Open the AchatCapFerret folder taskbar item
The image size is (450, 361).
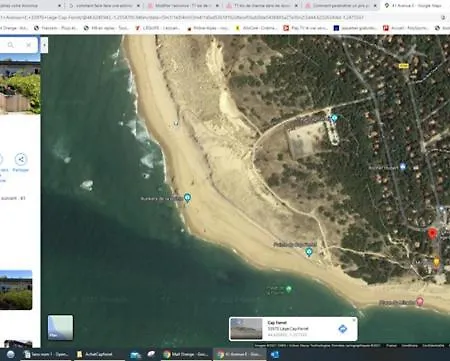tap(99, 354)
